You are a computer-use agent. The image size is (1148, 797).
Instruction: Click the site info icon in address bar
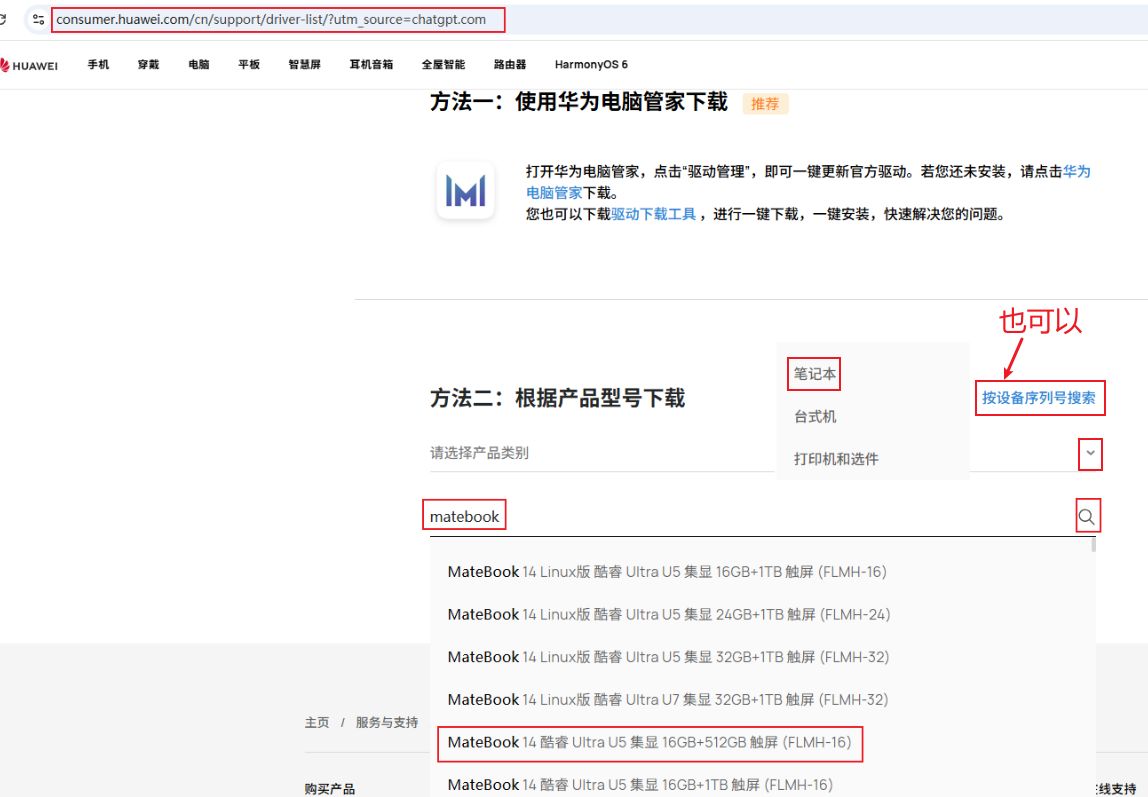coord(38,19)
